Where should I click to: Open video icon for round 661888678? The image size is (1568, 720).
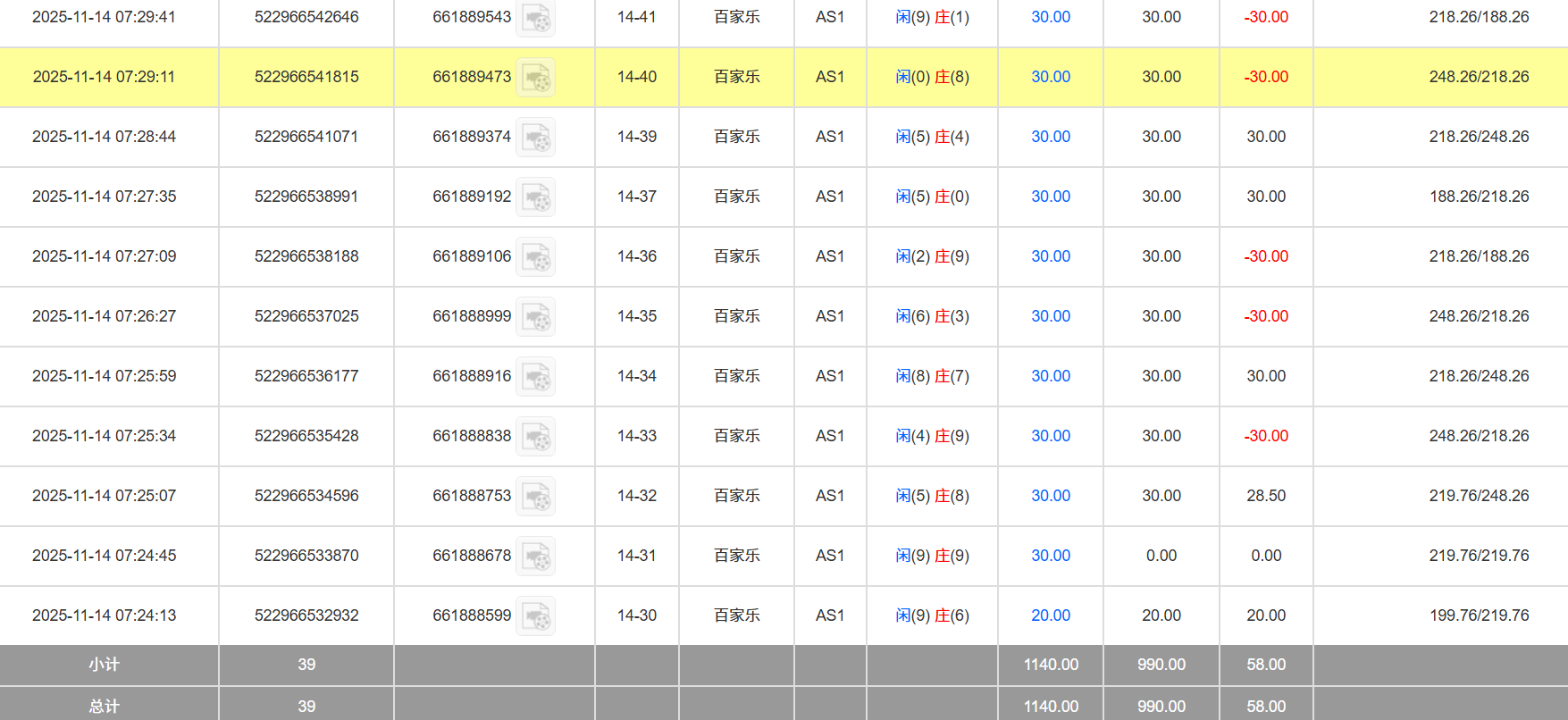(x=536, y=557)
